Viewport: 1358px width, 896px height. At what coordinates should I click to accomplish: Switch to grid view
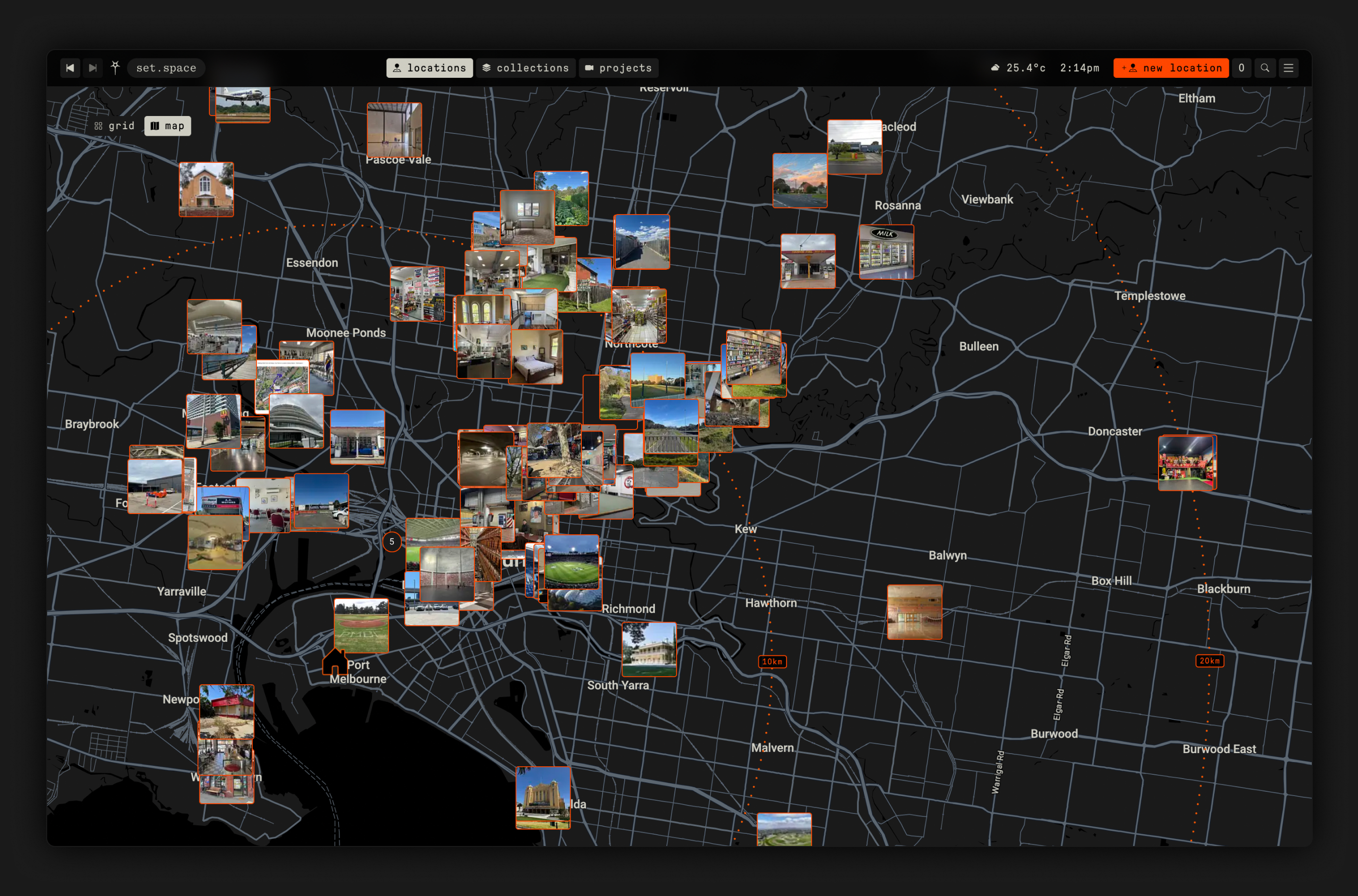[115, 126]
